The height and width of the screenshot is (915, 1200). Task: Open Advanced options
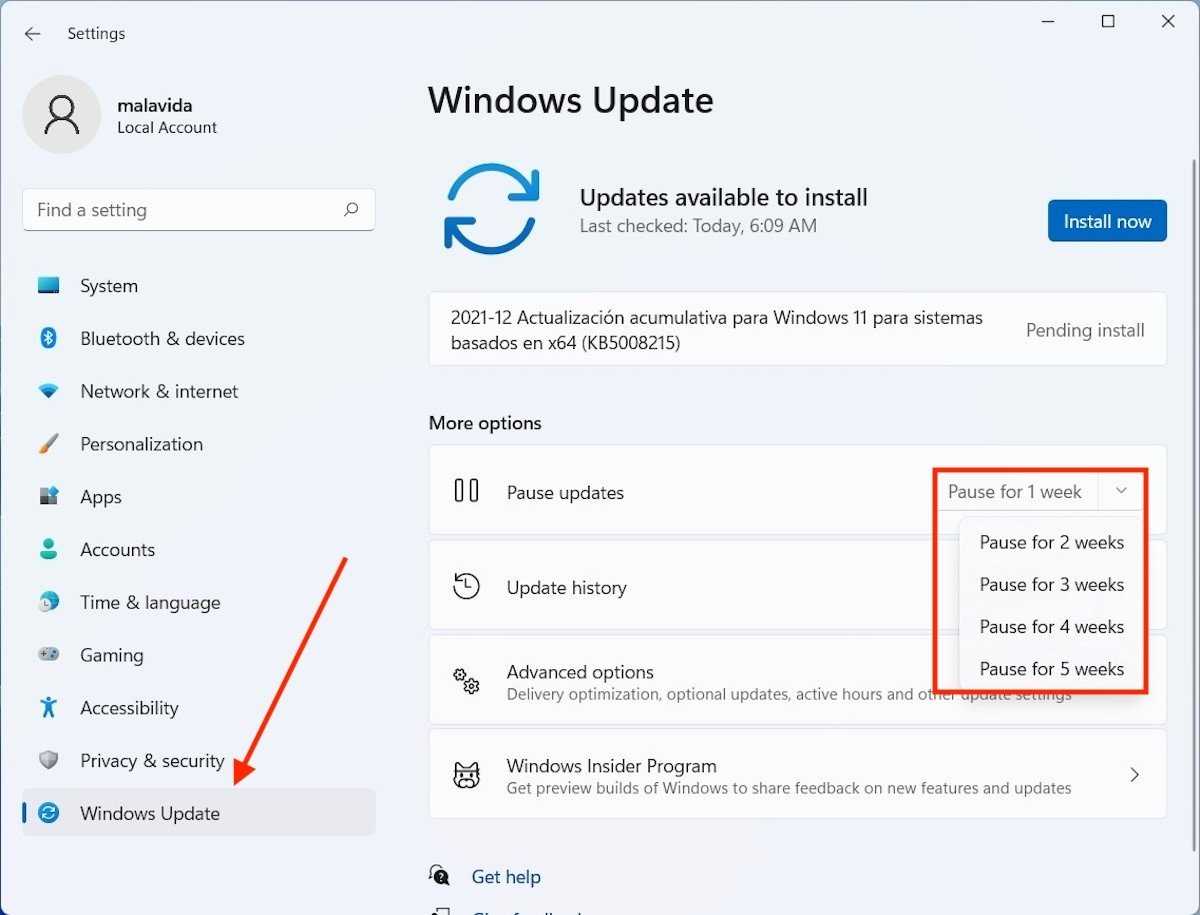[x=797, y=682]
